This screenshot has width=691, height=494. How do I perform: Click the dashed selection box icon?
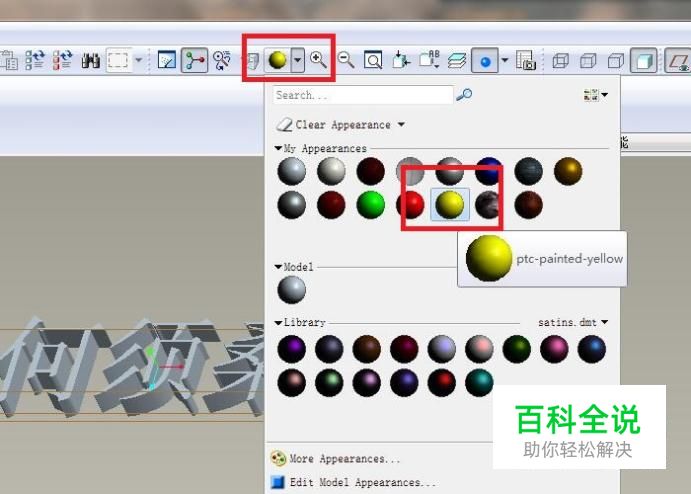(118, 60)
